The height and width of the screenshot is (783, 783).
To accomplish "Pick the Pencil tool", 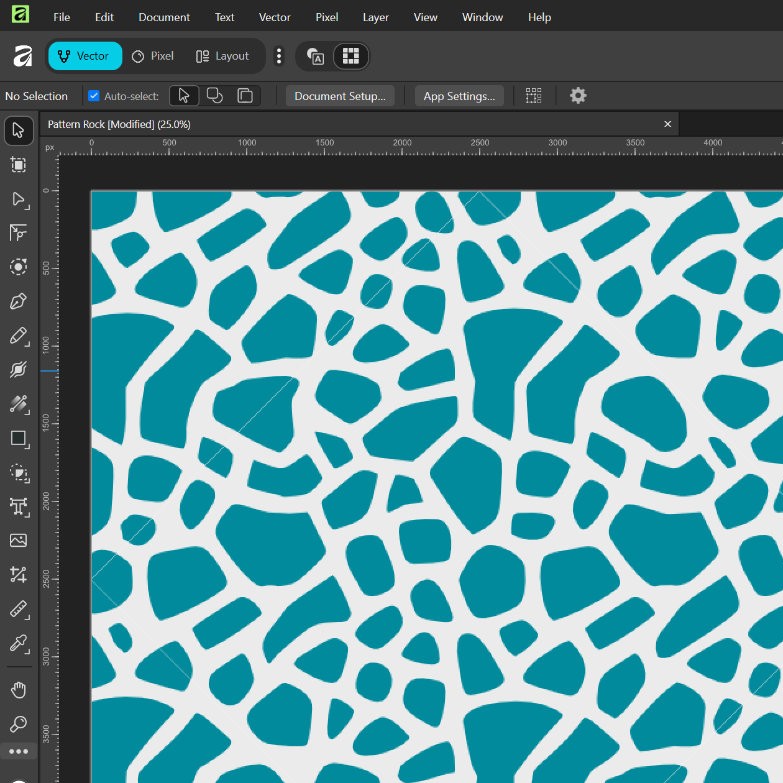I will pos(18,335).
